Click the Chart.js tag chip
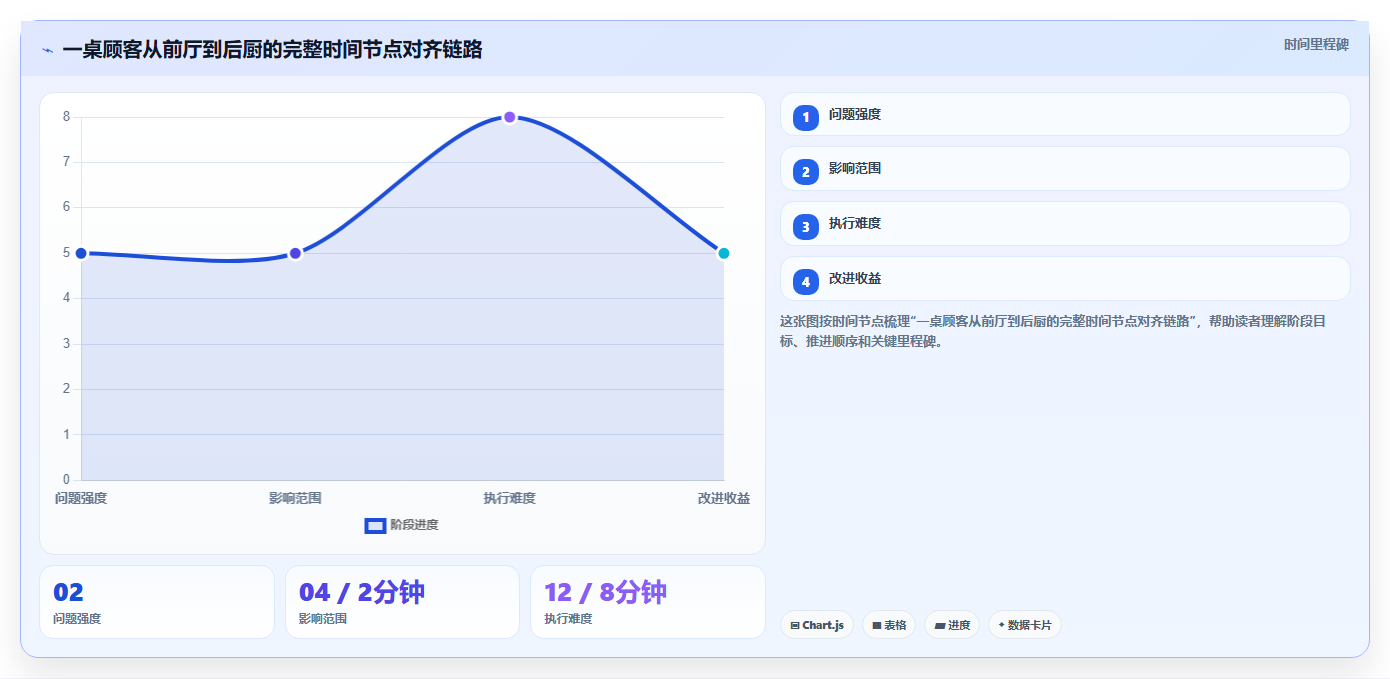Image resolution: width=1390 pixels, height=679 pixels. 817,625
